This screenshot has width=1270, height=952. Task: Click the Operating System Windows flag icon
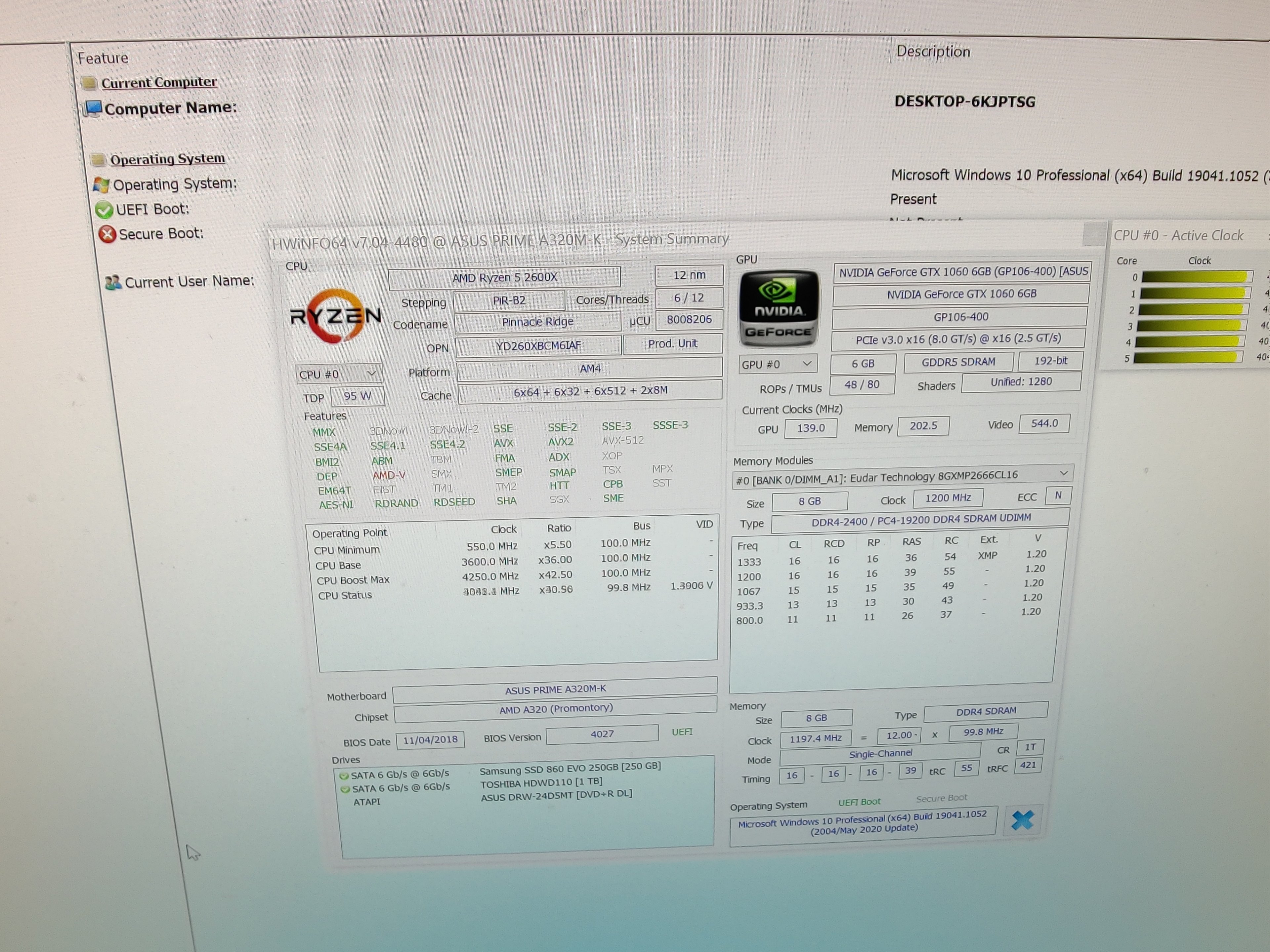(x=101, y=185)
